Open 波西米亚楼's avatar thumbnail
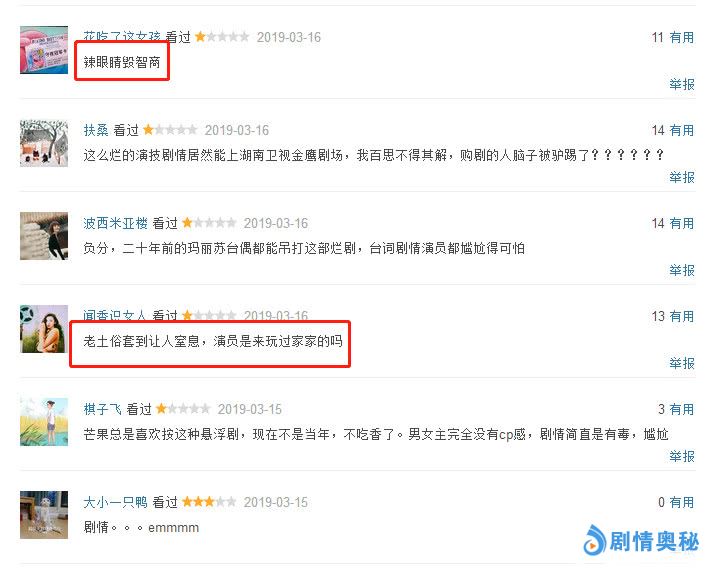The width and height of the screenshot is (727, 571). coord(44,236)
